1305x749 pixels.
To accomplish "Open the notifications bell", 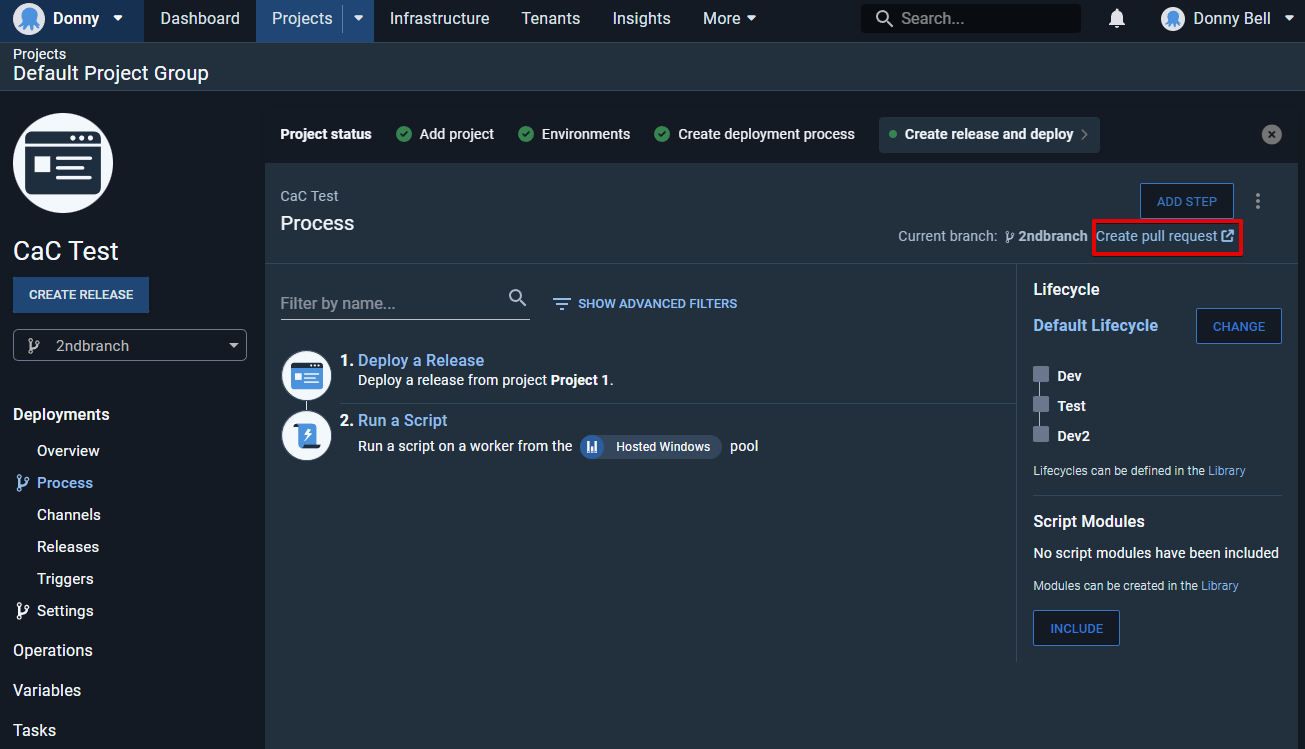I will (x=1117, y=17).
